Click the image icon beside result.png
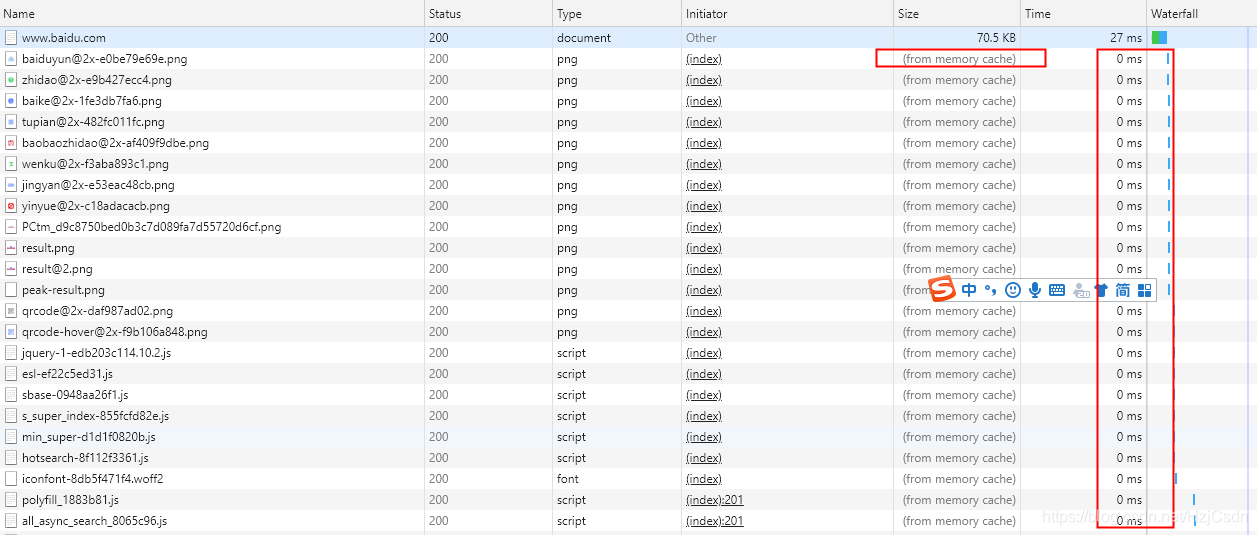1257x535 pixels. [x=11, y=248]
